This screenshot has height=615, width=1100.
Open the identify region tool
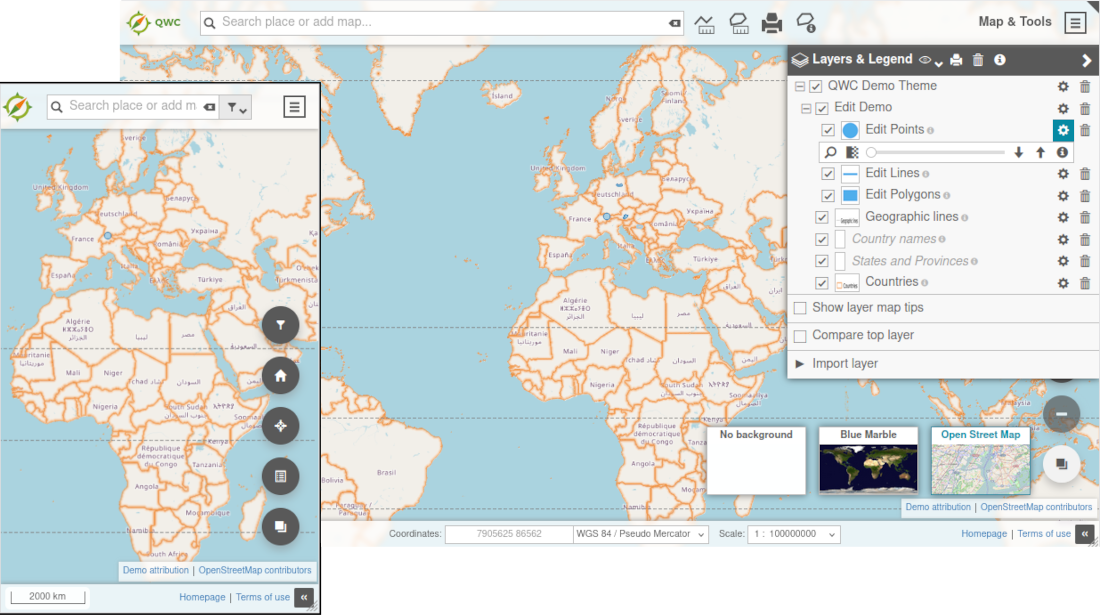pos(806,23)
